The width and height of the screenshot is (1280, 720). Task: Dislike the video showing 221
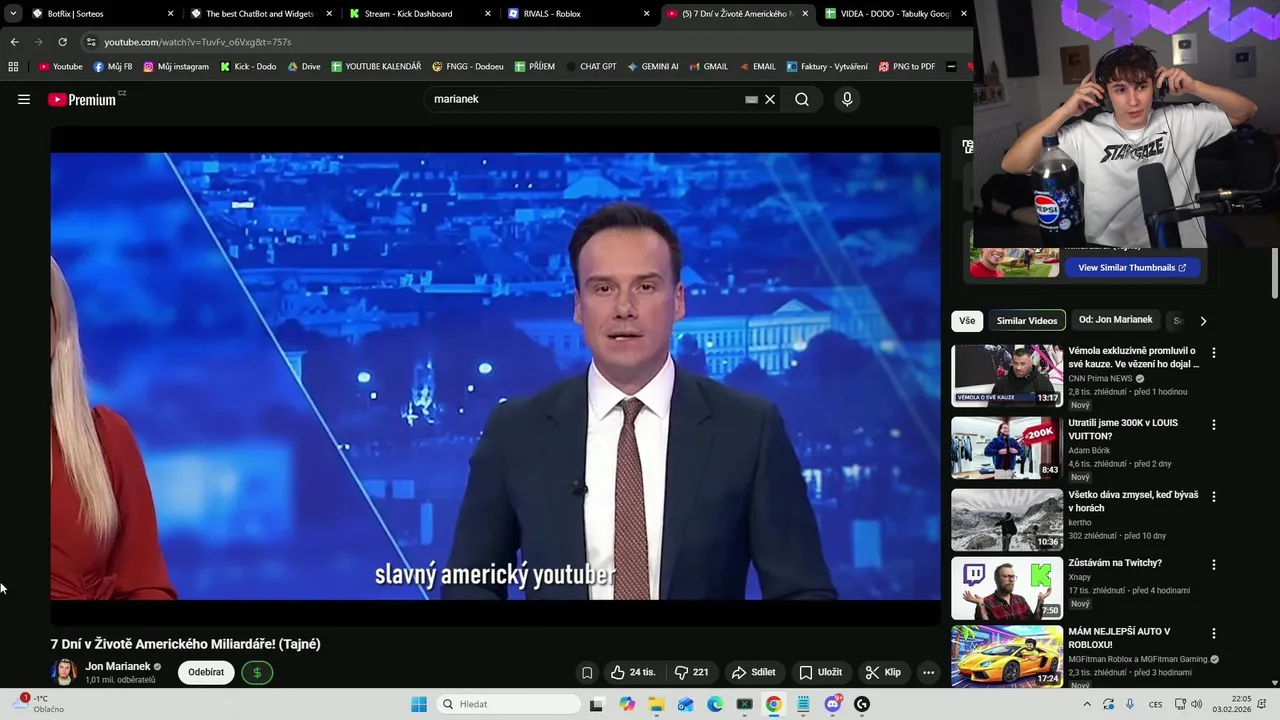pos(691,672)
